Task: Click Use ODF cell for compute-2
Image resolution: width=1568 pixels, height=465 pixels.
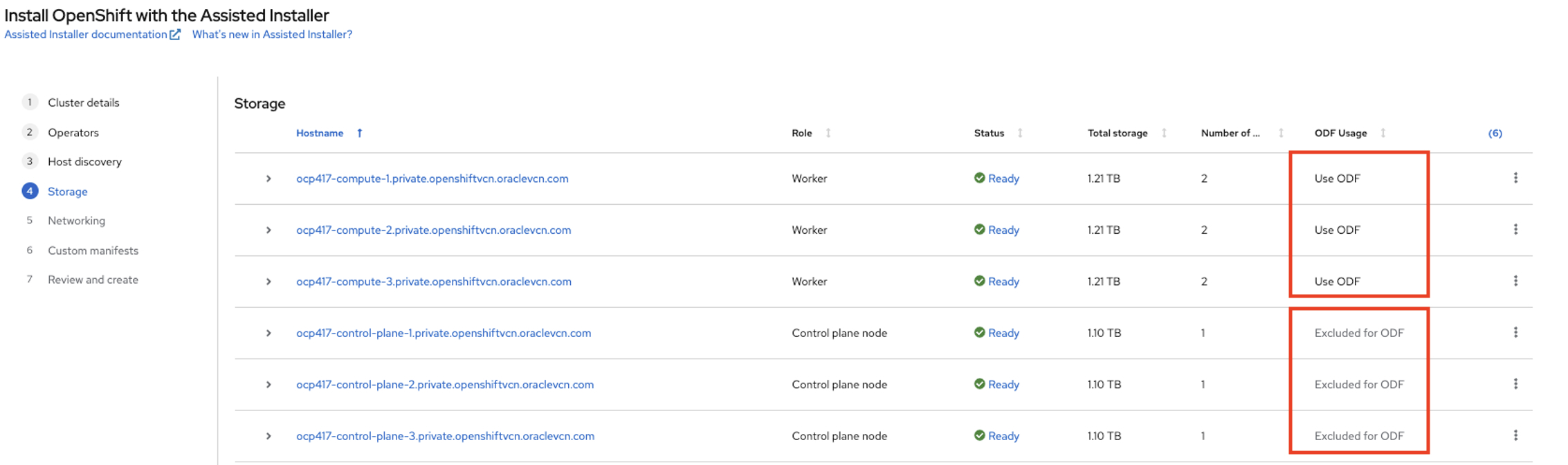Action: (1337, 230)
